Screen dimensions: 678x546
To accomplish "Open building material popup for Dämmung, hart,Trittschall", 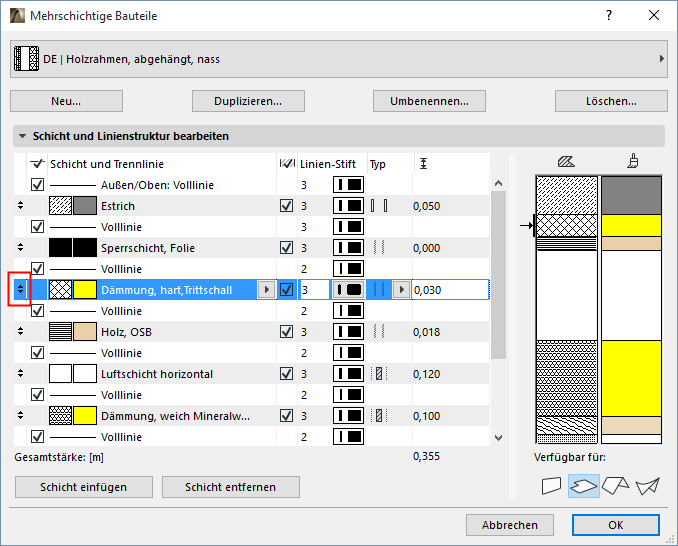I will [266, 290].
